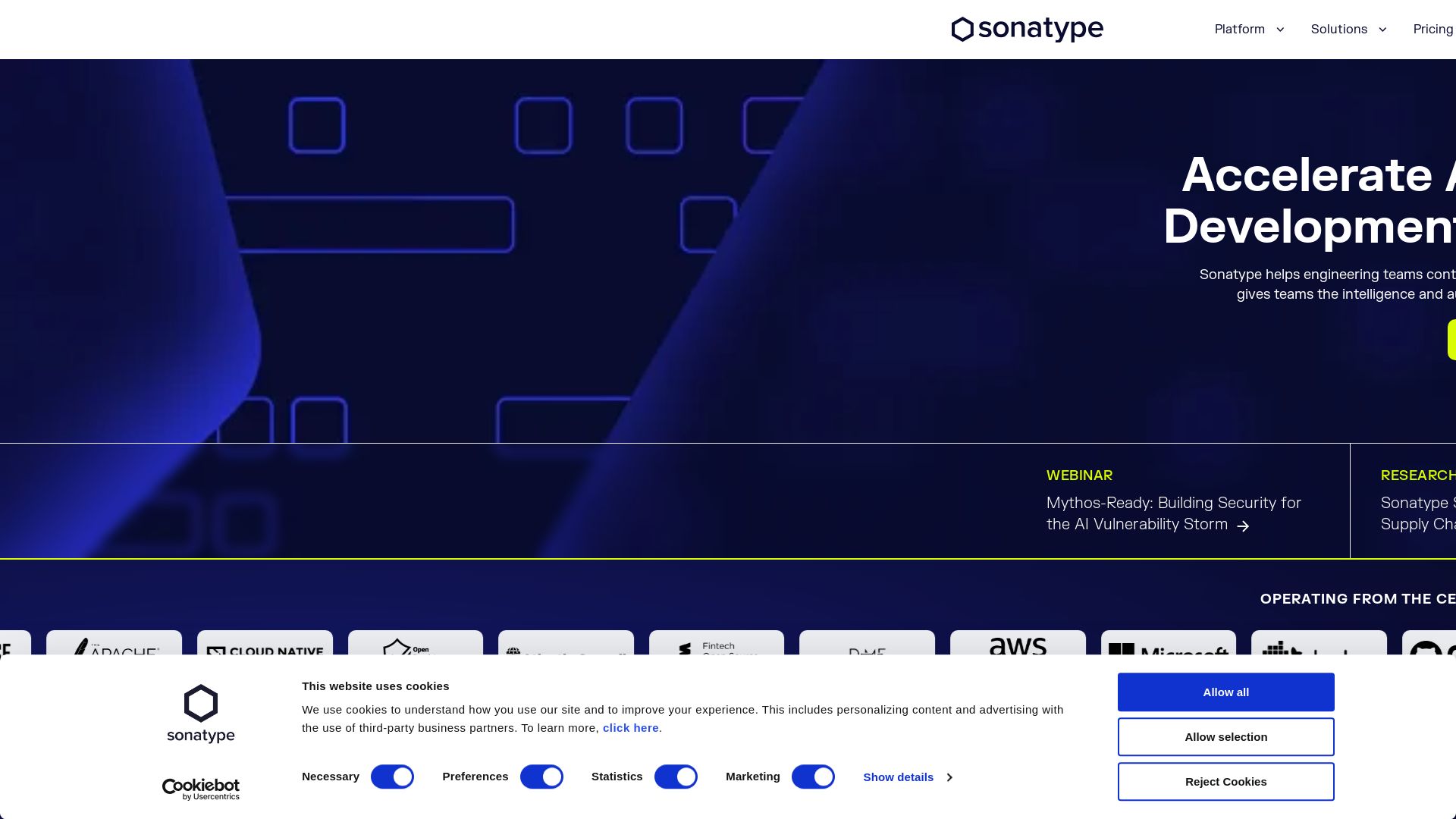1456x819 pixels.
Task: Click the AWS logo card
Action: point(1018,643)
